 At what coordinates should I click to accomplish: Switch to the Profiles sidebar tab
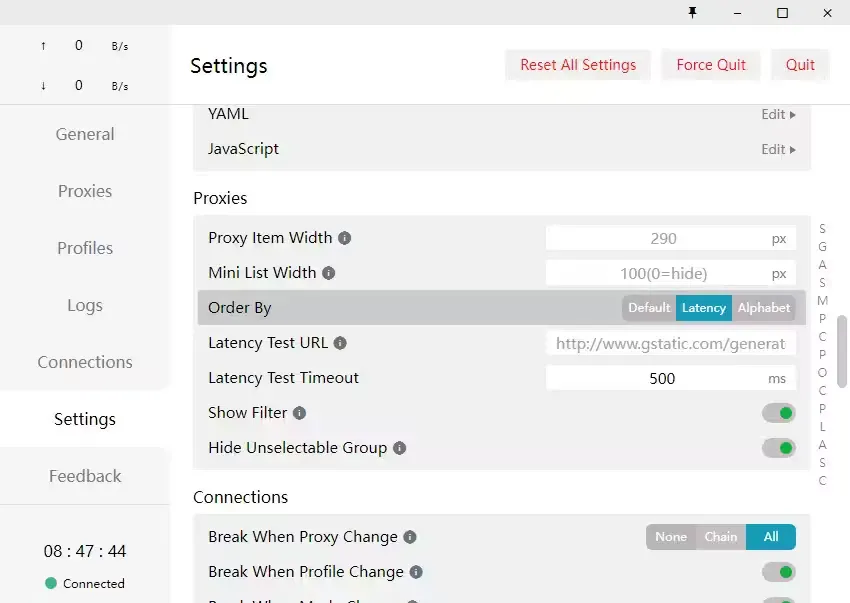click(85, 248)
